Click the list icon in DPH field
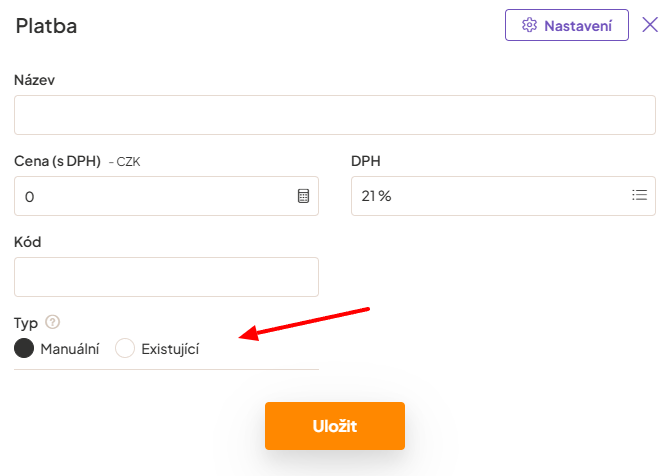671x476 pixels. click(640, 196)
